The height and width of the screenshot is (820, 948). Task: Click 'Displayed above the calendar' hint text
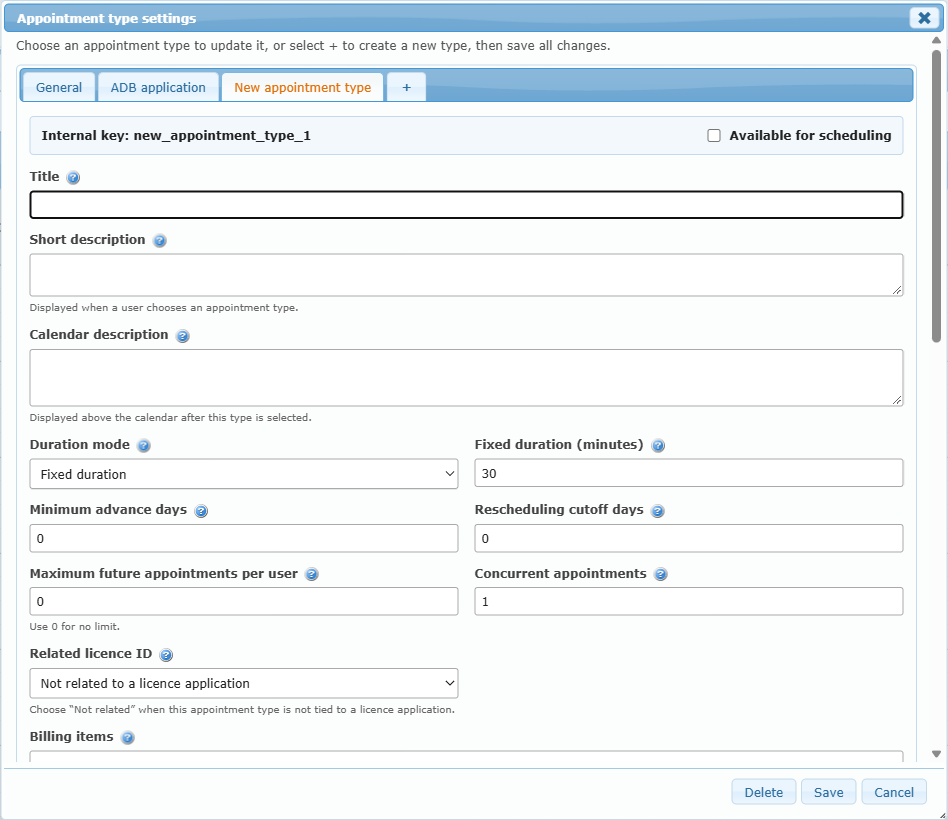point(170,418)
